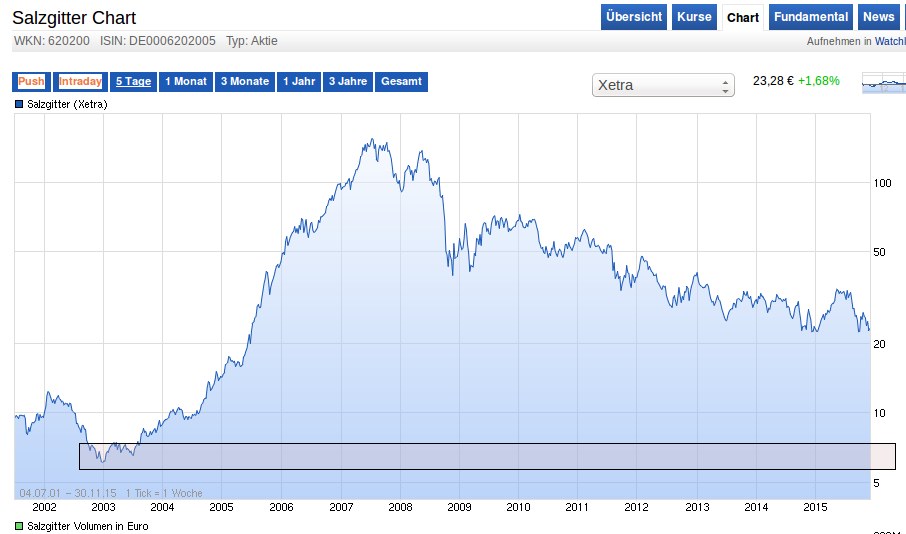Switch to the Kurse tab
Image resolution: width=906 pixels, height=534 pixels.
(694, 17)
